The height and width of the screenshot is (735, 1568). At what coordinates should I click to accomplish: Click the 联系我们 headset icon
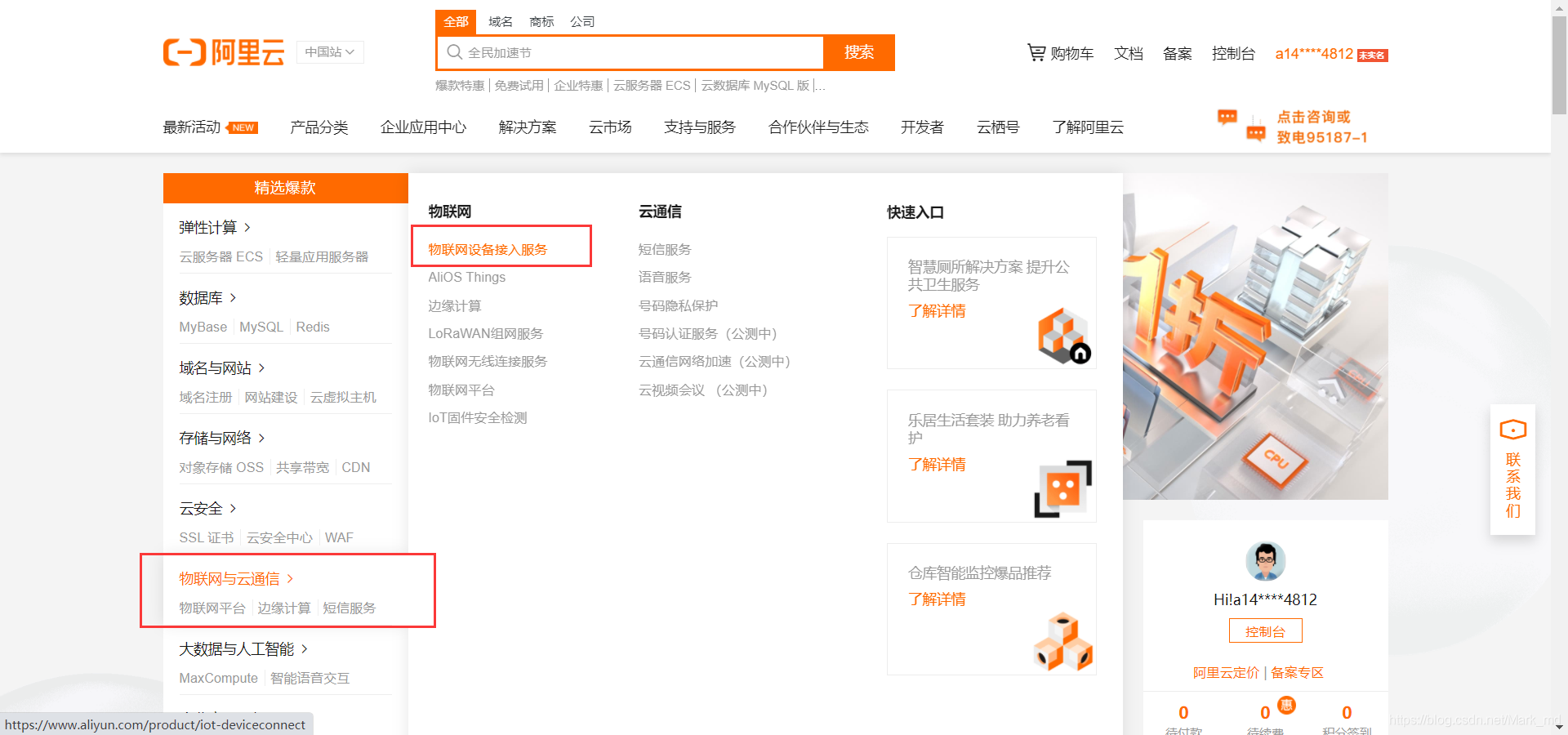(x=1512, y=430)
